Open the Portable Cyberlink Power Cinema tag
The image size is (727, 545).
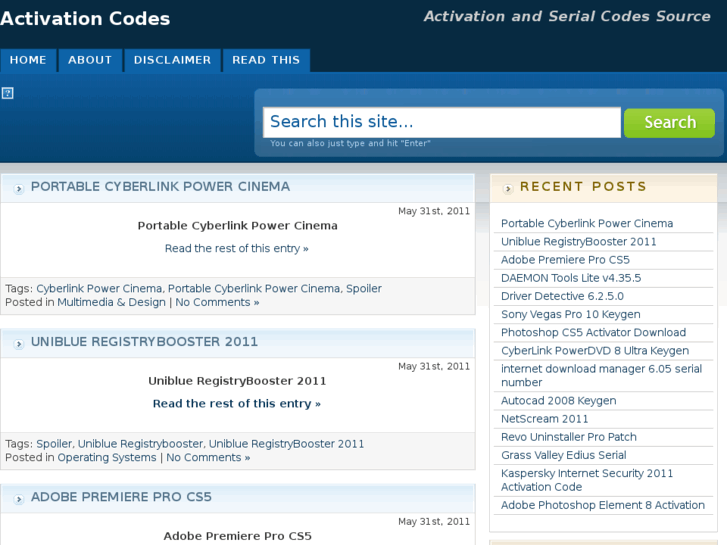tap(254, 289)
